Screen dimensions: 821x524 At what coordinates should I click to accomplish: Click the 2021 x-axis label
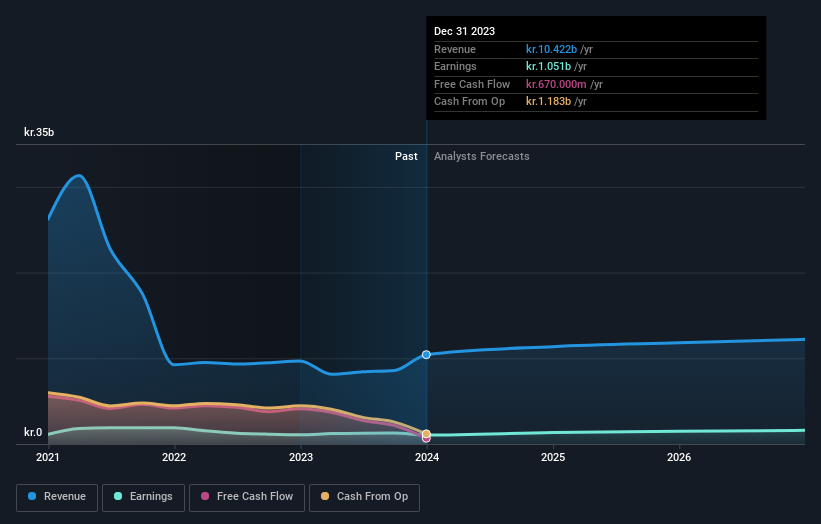tap(48, 458)
